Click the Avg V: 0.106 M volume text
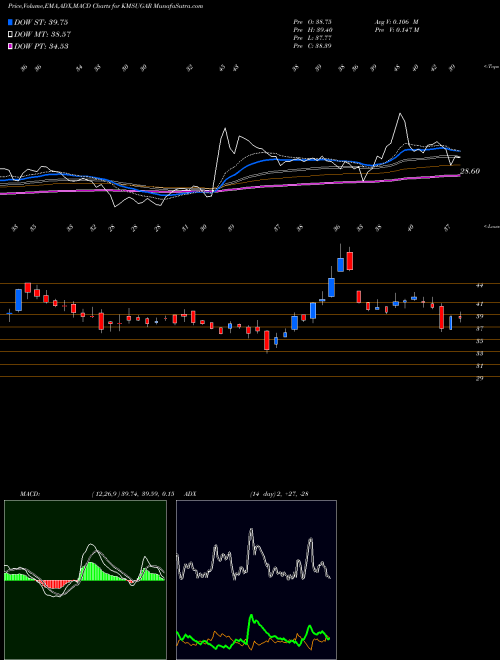Image resolution: width=500 pixels, height=660 pixels. tap(396, 22)
